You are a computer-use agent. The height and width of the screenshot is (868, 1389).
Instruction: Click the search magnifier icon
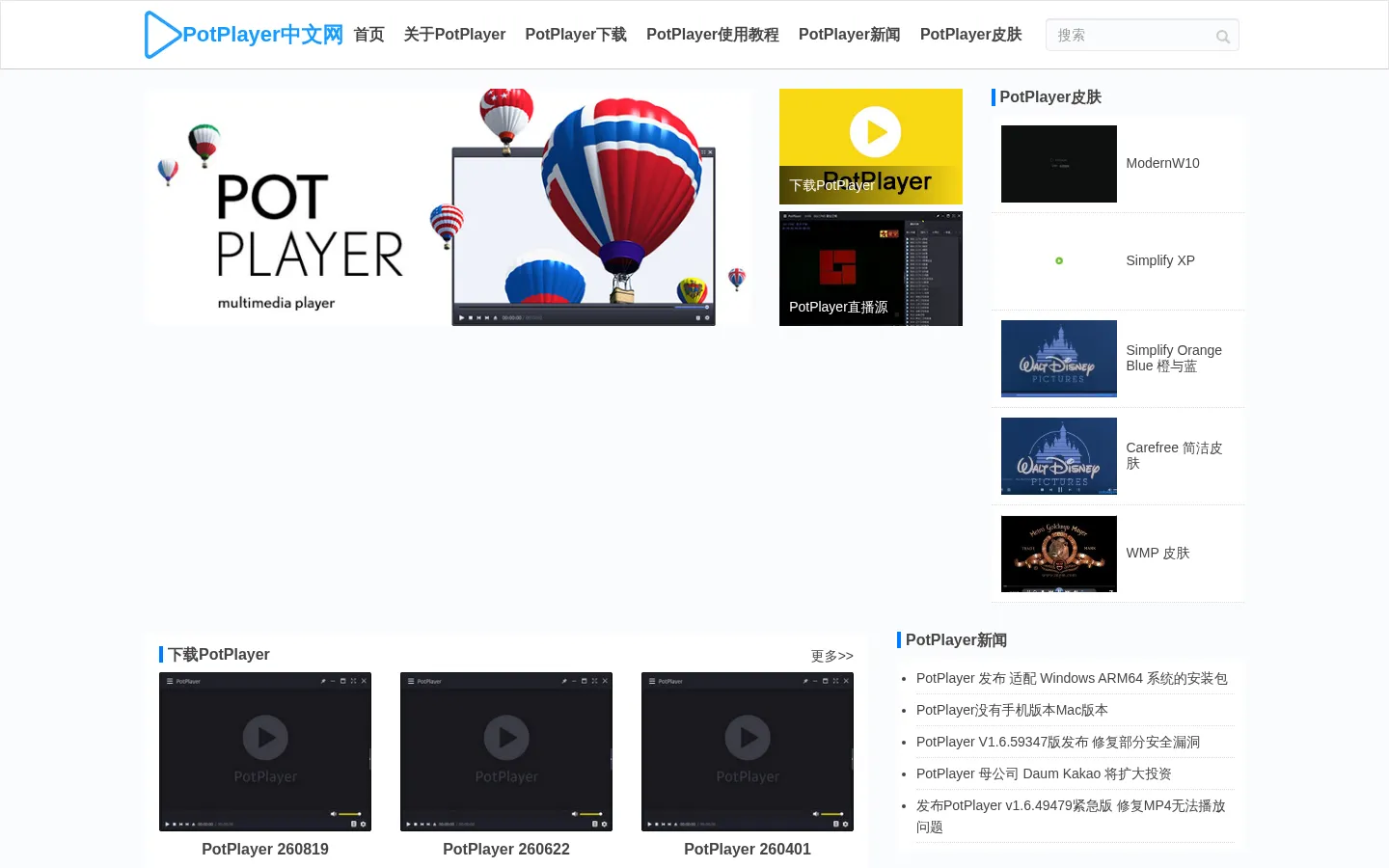coord(1222,37)
